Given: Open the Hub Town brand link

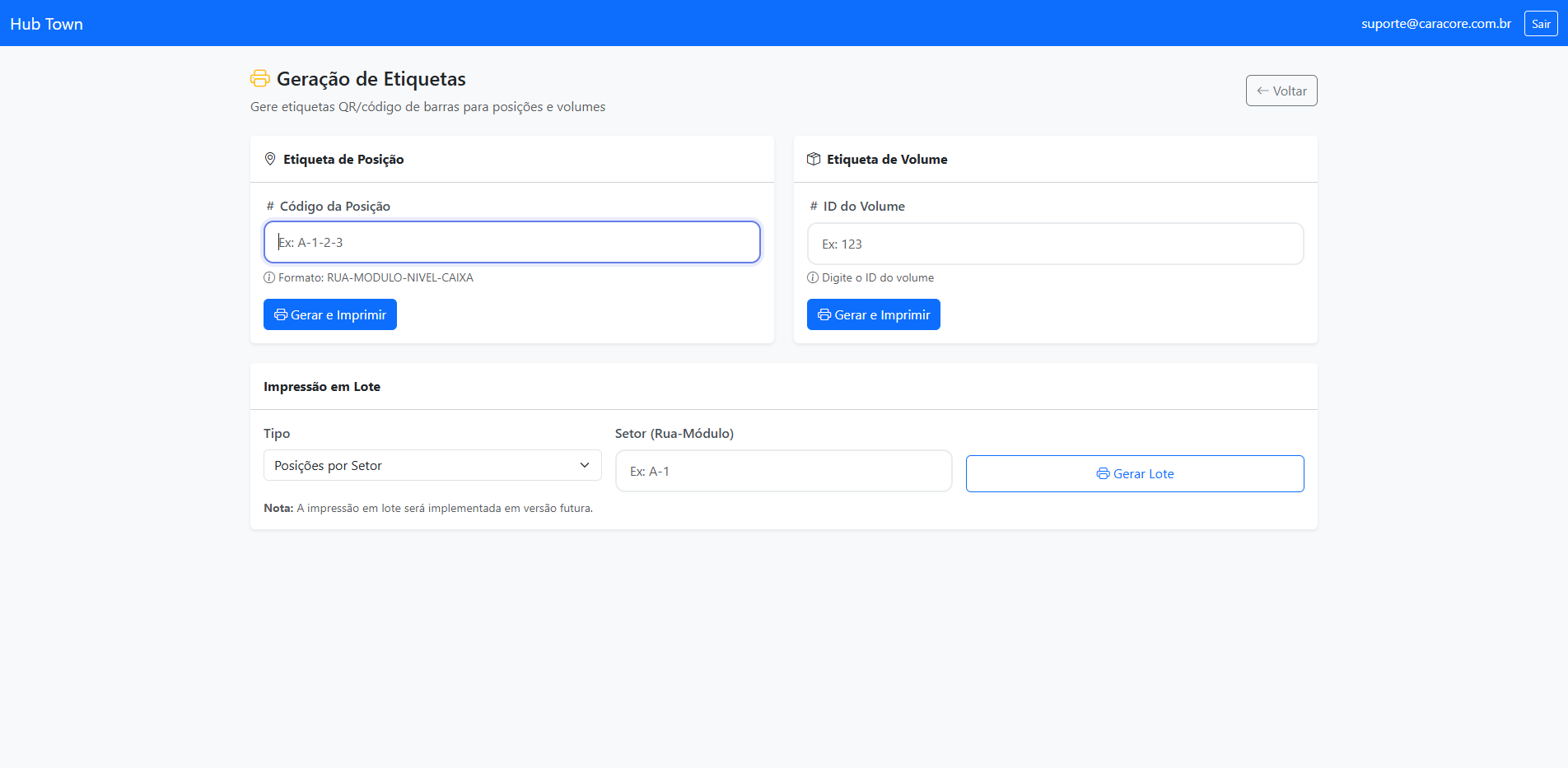Looking at the screenshot, I should click(x=47, y=24).
